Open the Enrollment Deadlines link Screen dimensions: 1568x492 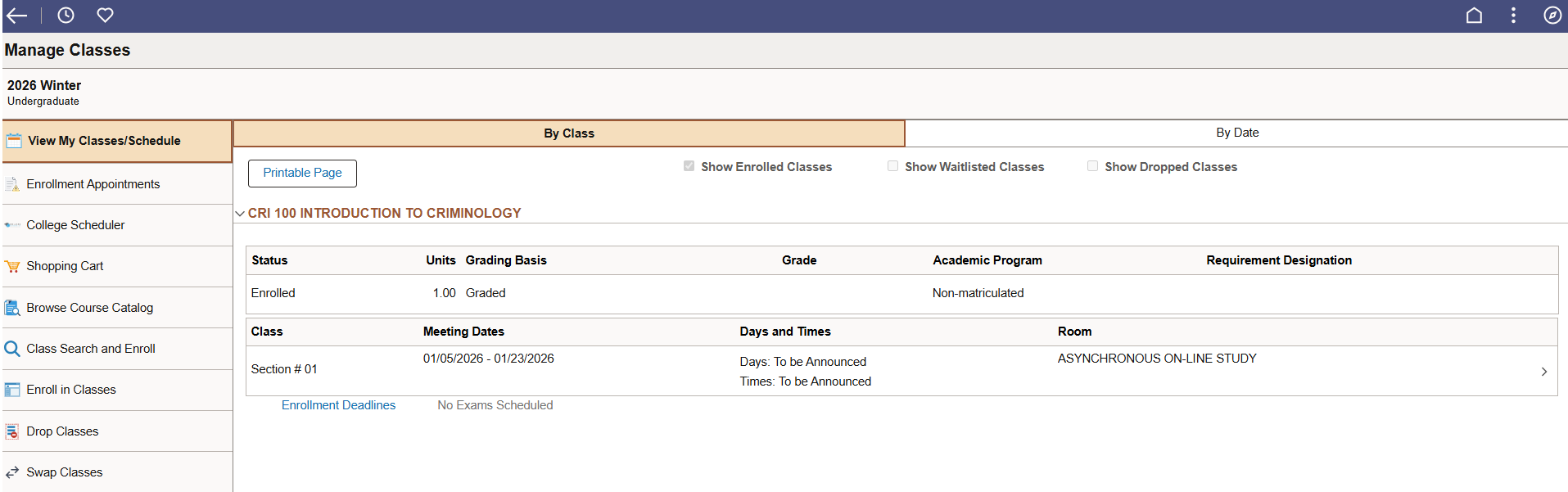[338, 405]
